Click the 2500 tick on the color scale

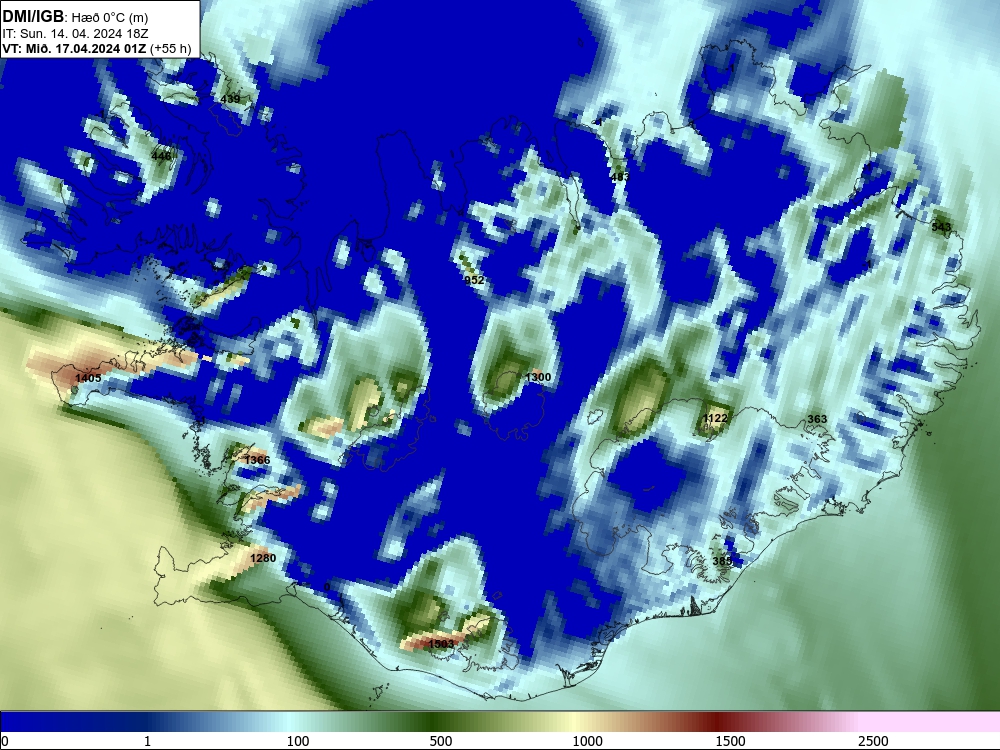(873, 740)
